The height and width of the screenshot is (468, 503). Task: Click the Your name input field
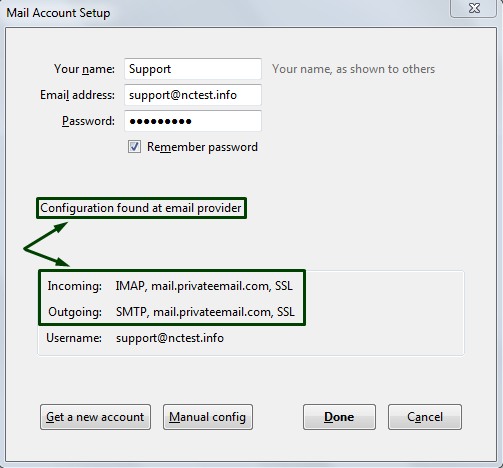pyautogui.click(x=193, y=69)
